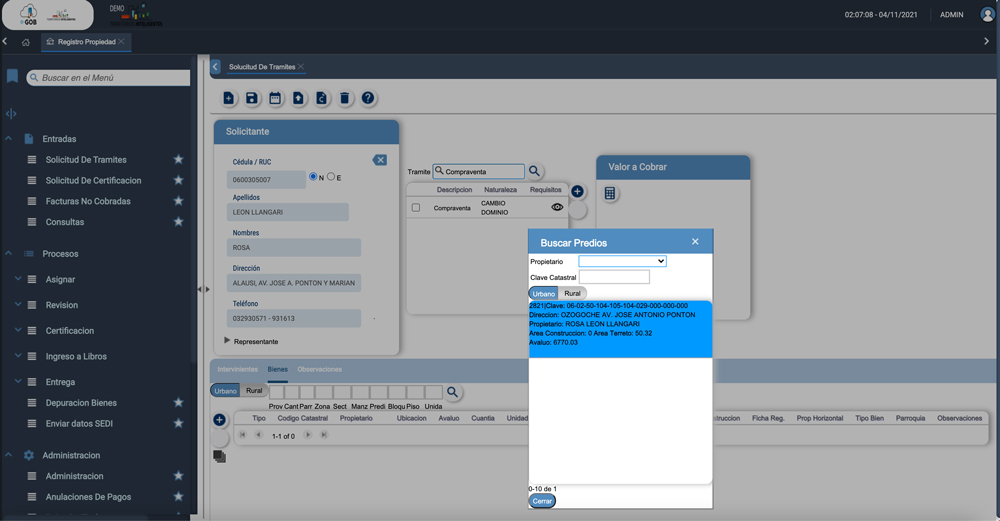
Task: Click the calendar icon in toolbar
Action: coord(275,98)
